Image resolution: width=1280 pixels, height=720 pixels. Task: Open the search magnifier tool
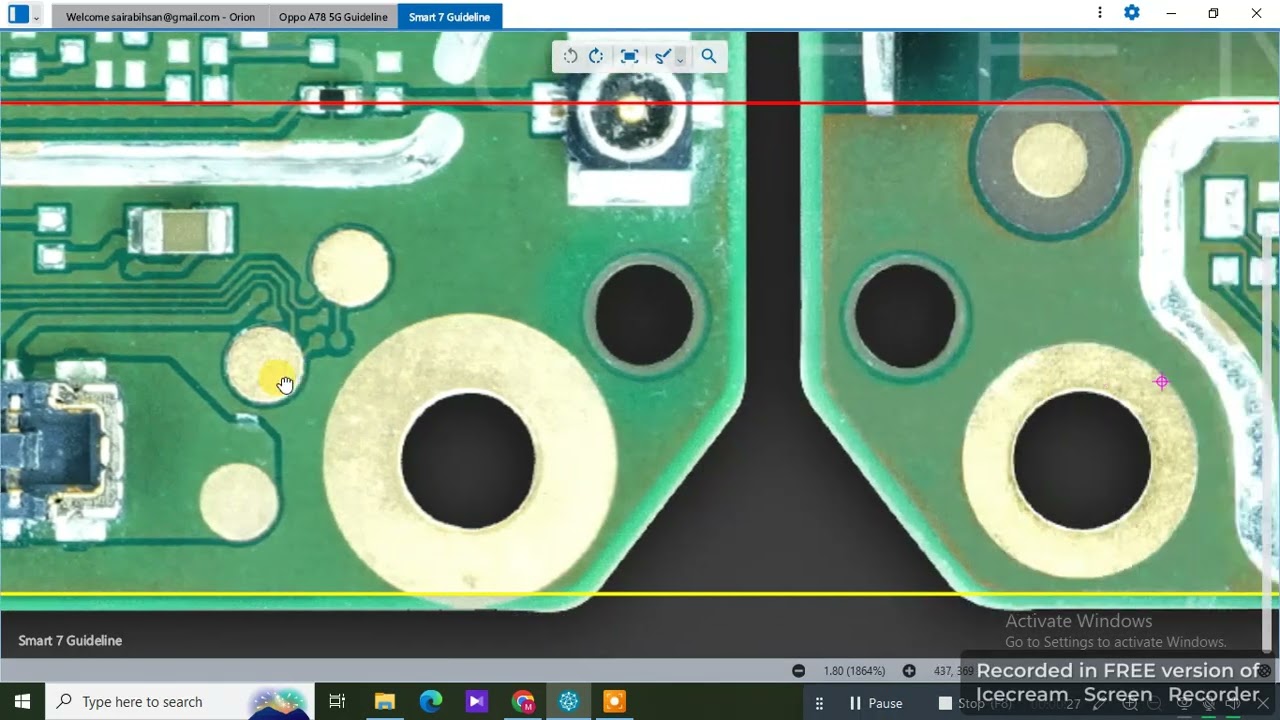pyautogui.click(x=709, y=56)
